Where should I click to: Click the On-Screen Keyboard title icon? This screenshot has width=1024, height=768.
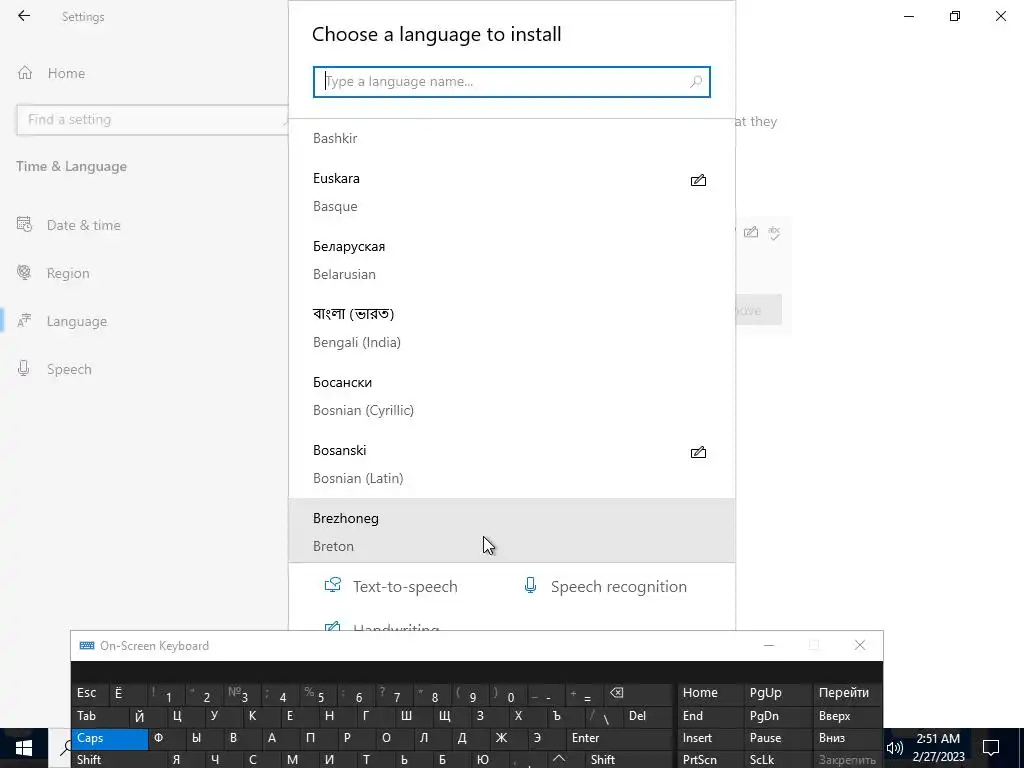pos(86,645)
